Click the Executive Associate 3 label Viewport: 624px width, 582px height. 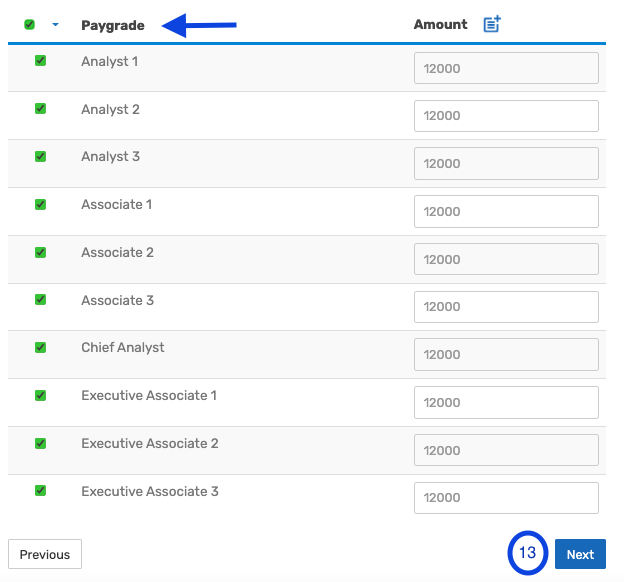pos(150,491)
